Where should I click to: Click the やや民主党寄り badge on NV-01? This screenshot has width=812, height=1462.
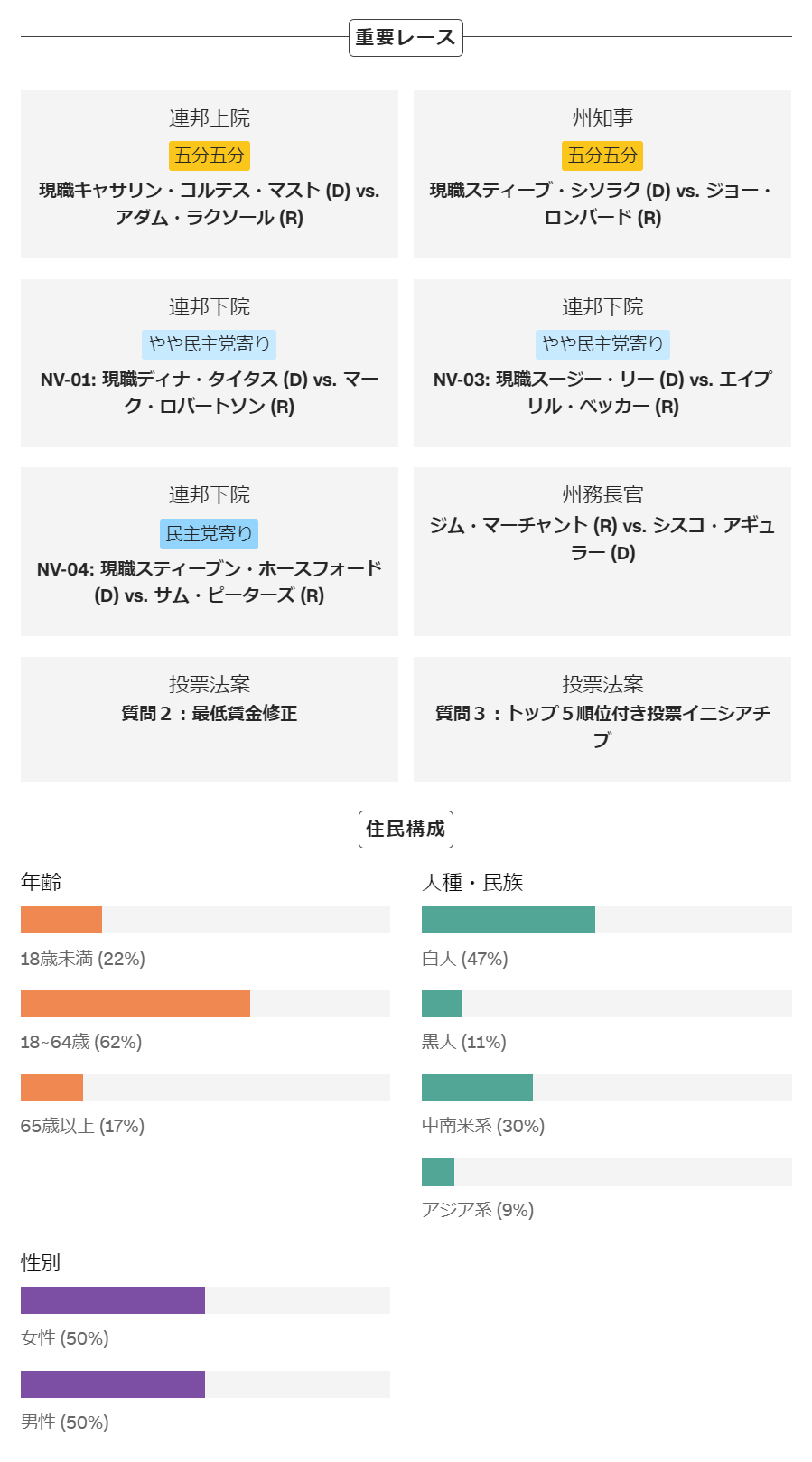click(210, 344)
